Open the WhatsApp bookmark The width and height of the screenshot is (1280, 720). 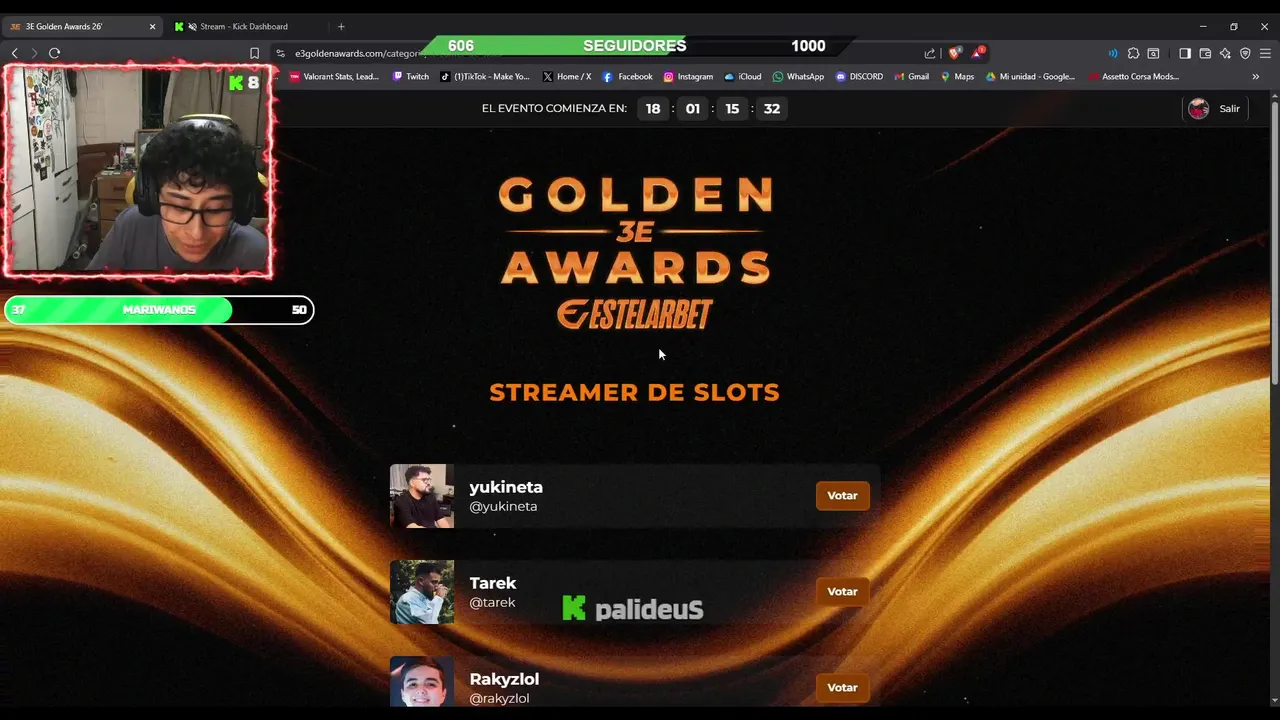click(798, 76)
